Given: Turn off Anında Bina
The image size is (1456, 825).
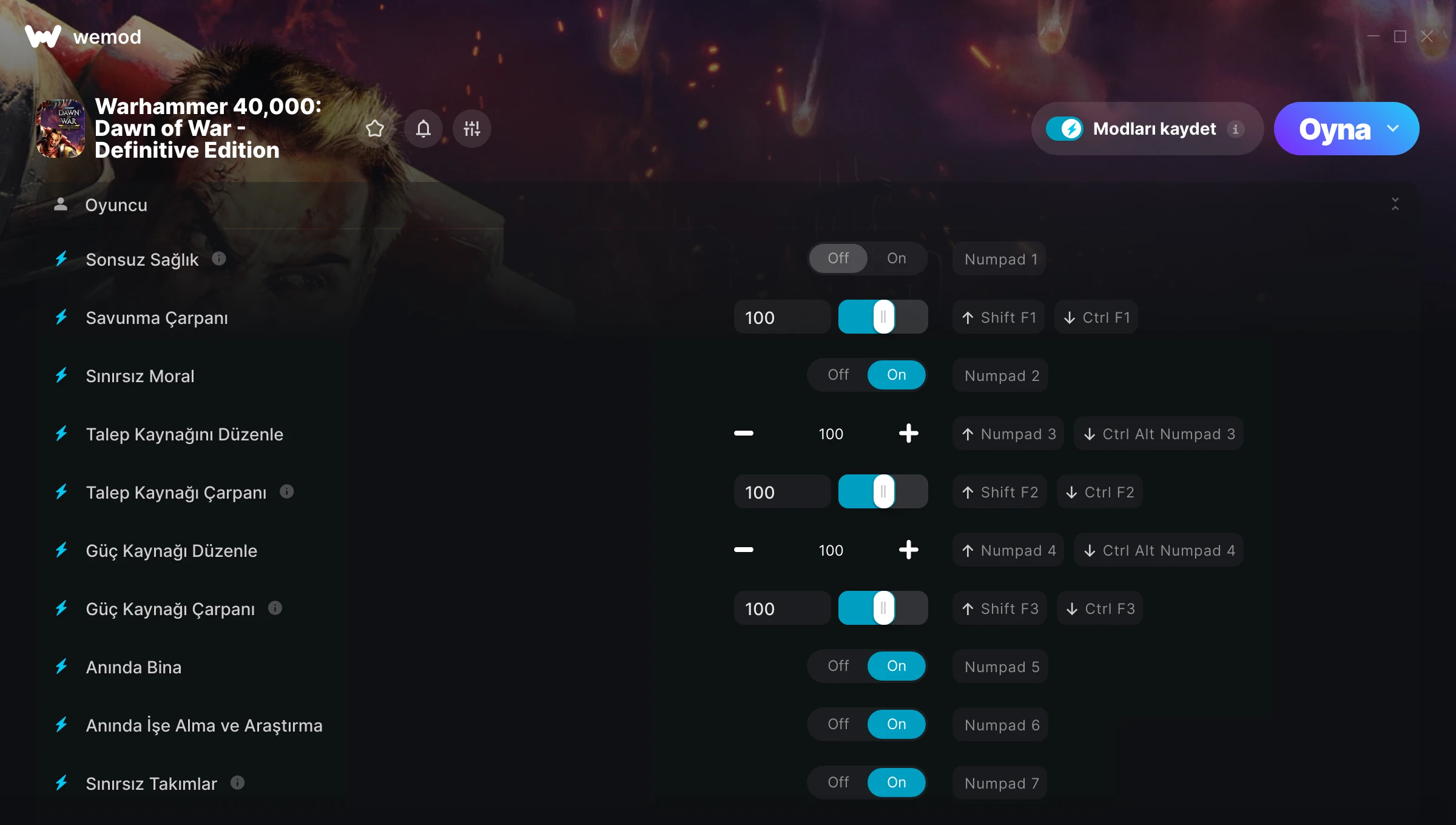Looking at the screenshot, I should click(838, 666).
